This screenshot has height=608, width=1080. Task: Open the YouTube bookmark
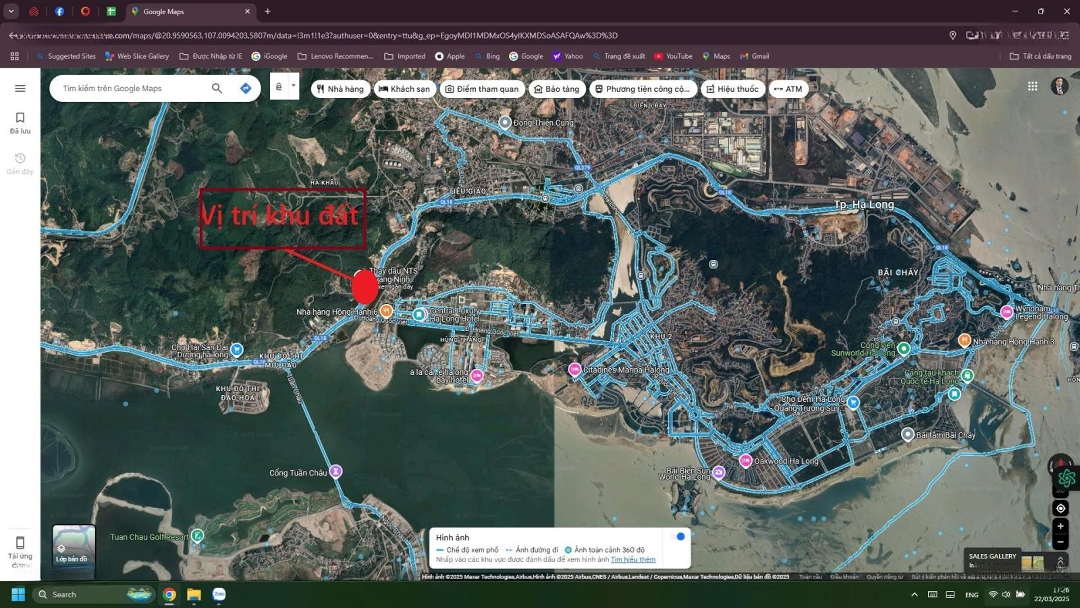point(673,56)
